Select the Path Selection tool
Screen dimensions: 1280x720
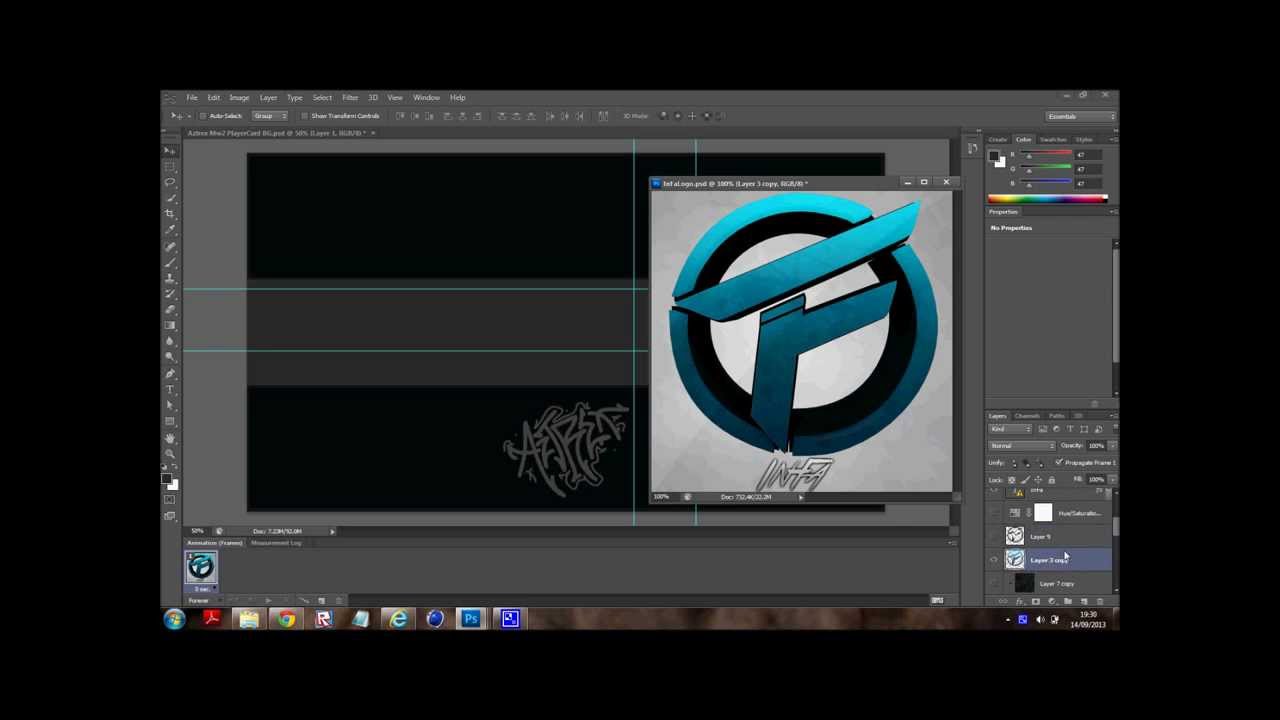coord(170,405)
